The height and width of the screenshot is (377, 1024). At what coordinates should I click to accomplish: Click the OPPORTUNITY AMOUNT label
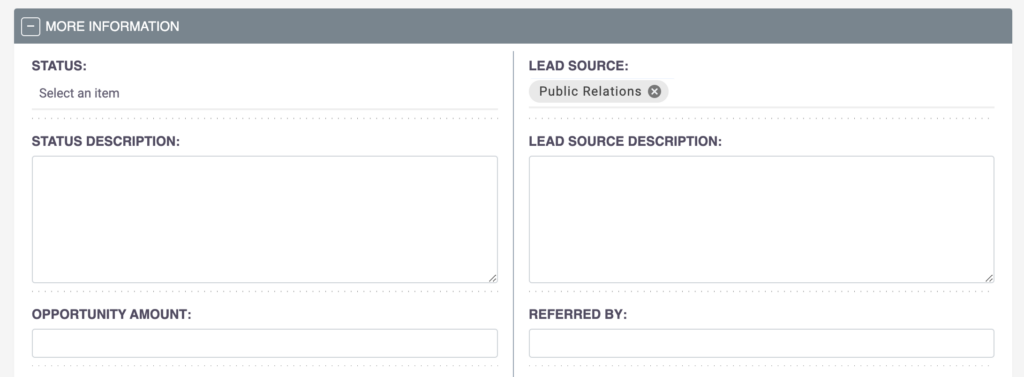(112, 314)
